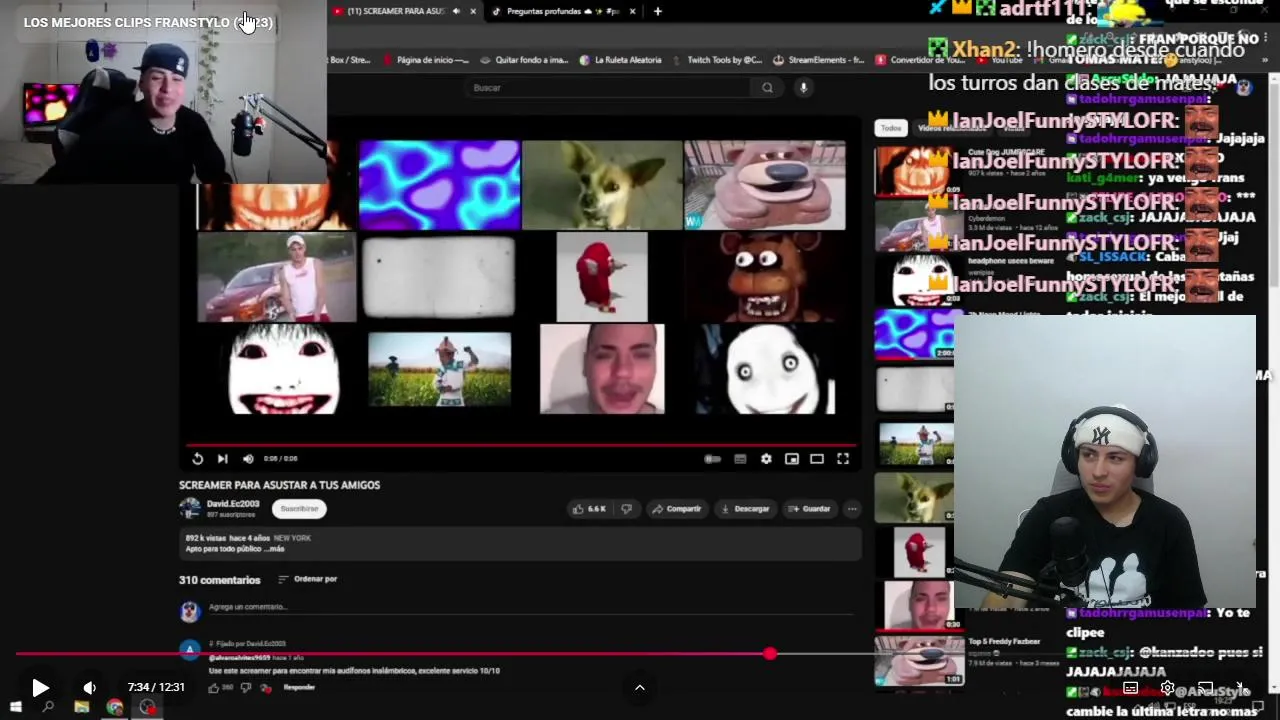The image size is (1280, 720).
Task: Expand the chevron-up panel in outer player
Action: [640, 687]
